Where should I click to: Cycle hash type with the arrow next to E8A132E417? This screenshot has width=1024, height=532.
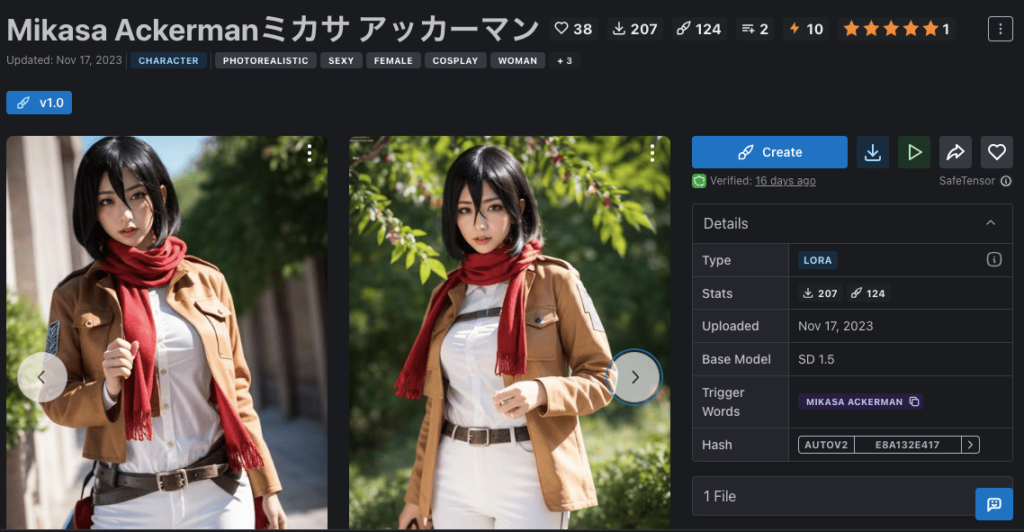coord(970,445)
